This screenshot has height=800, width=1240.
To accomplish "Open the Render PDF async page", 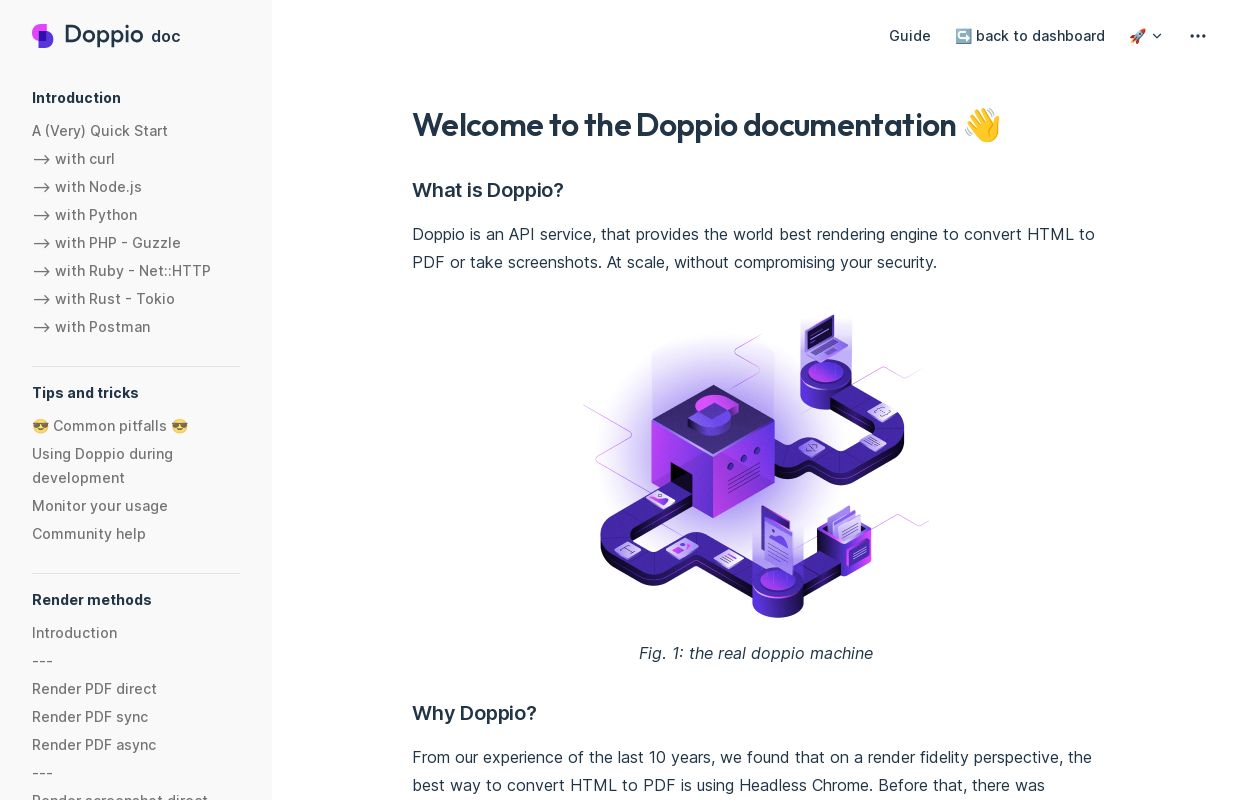I will (94, 745).
